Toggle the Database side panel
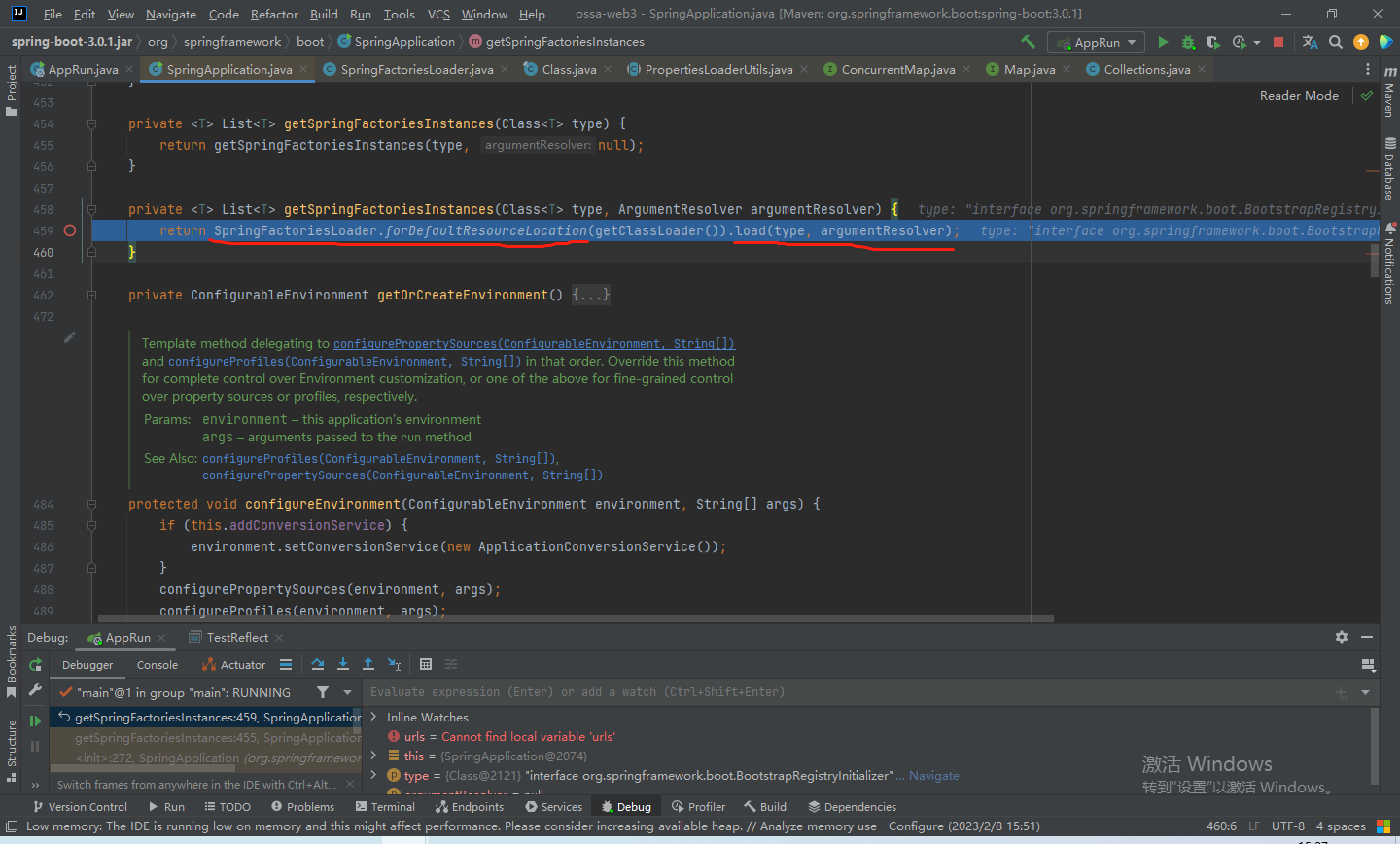The width and height of the screenshot is (1400, 844). pos(1389,168)
